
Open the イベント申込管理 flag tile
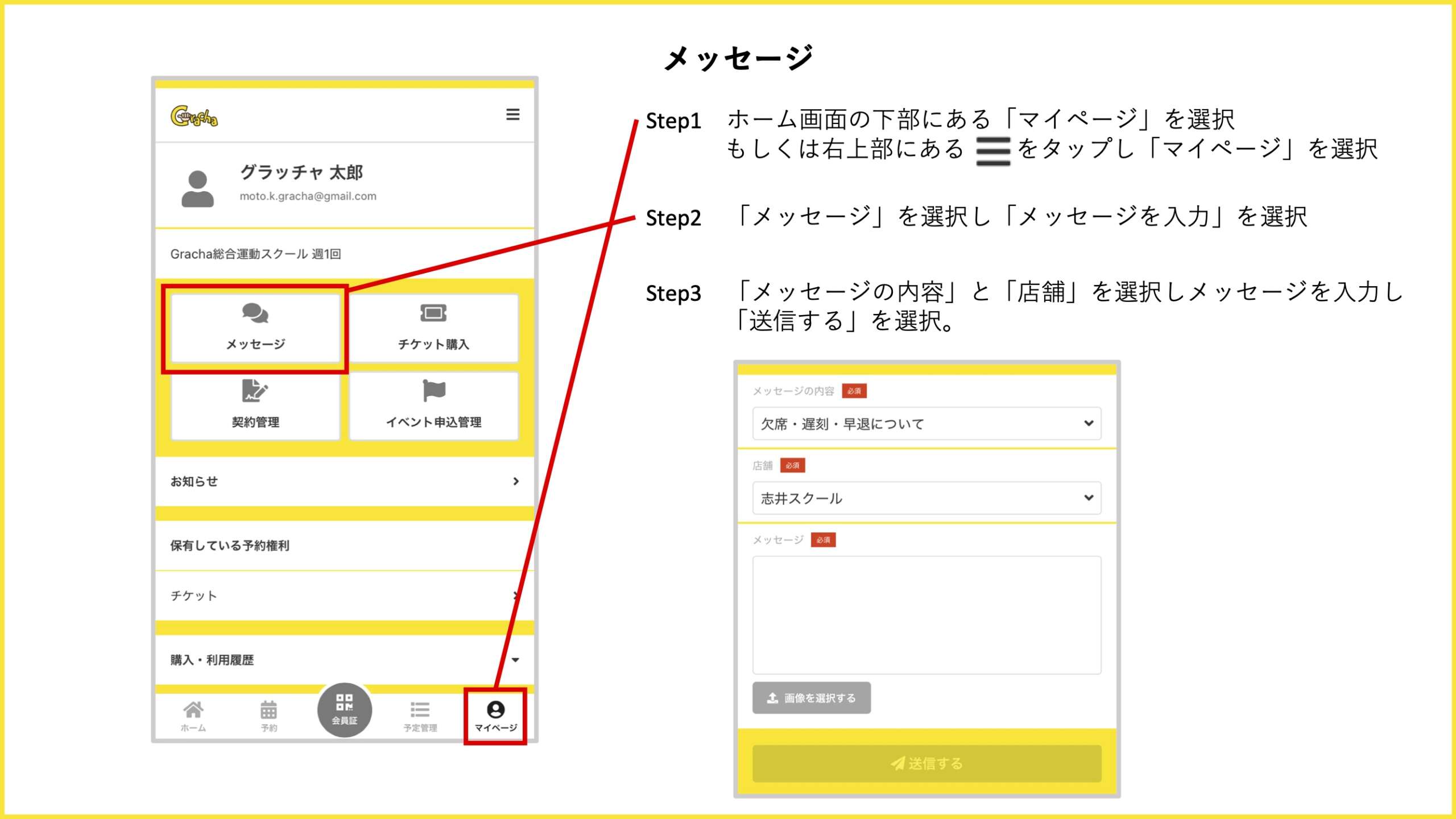point(433,406)
